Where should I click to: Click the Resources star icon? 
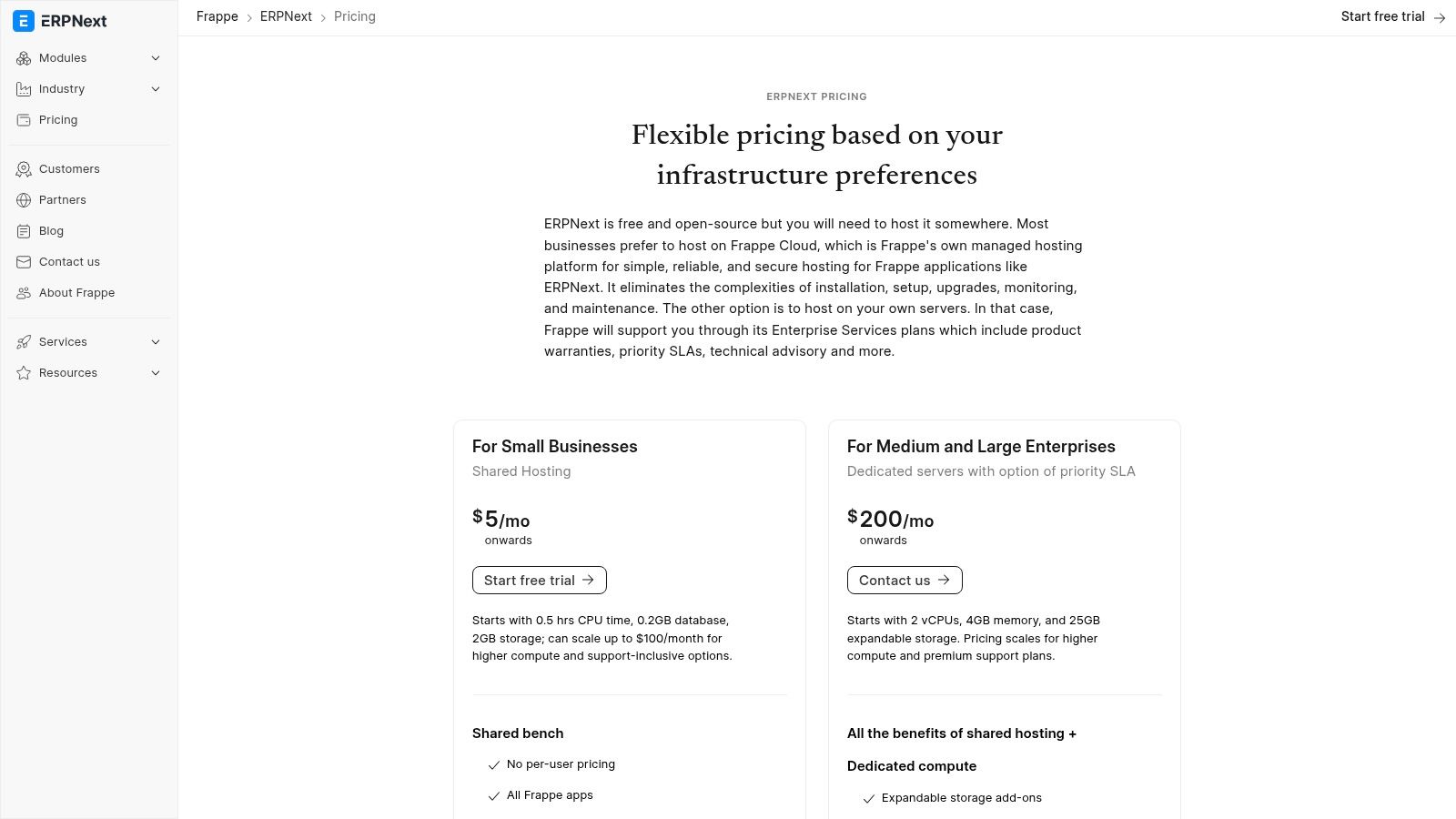pyautogui.click(x=24, y=373)
